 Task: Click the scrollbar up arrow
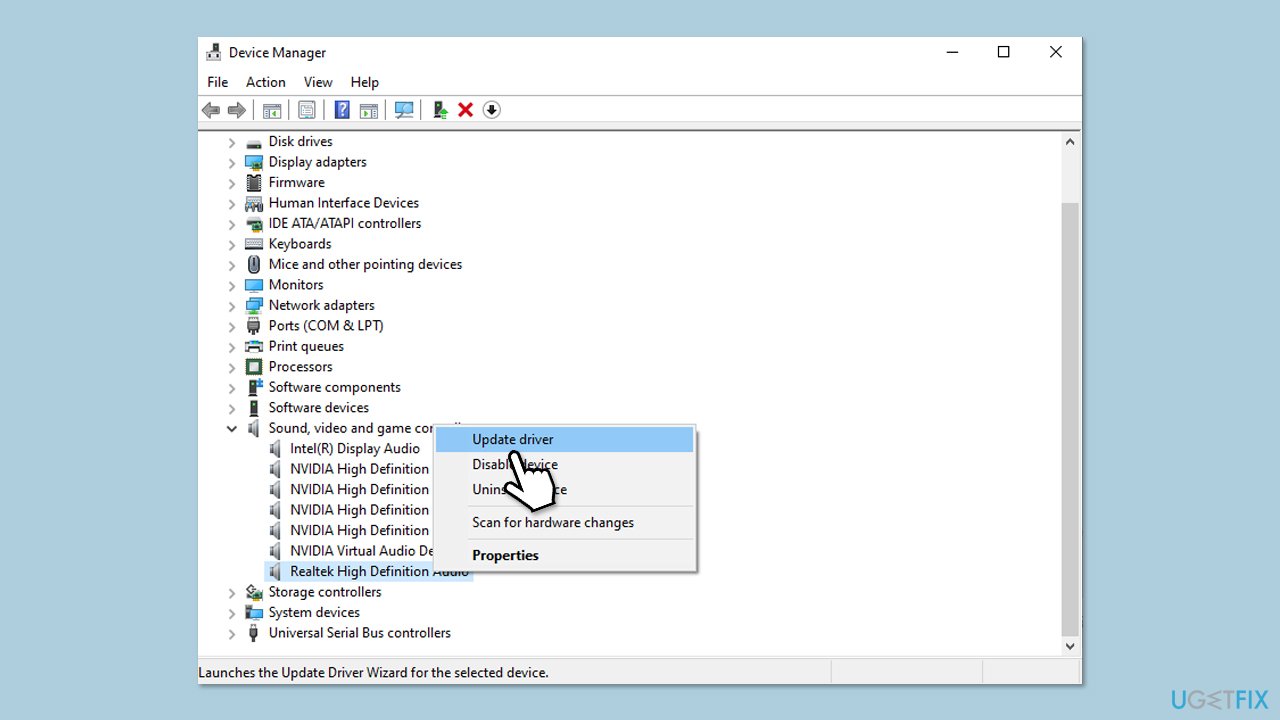click(x=1070, y=142)
